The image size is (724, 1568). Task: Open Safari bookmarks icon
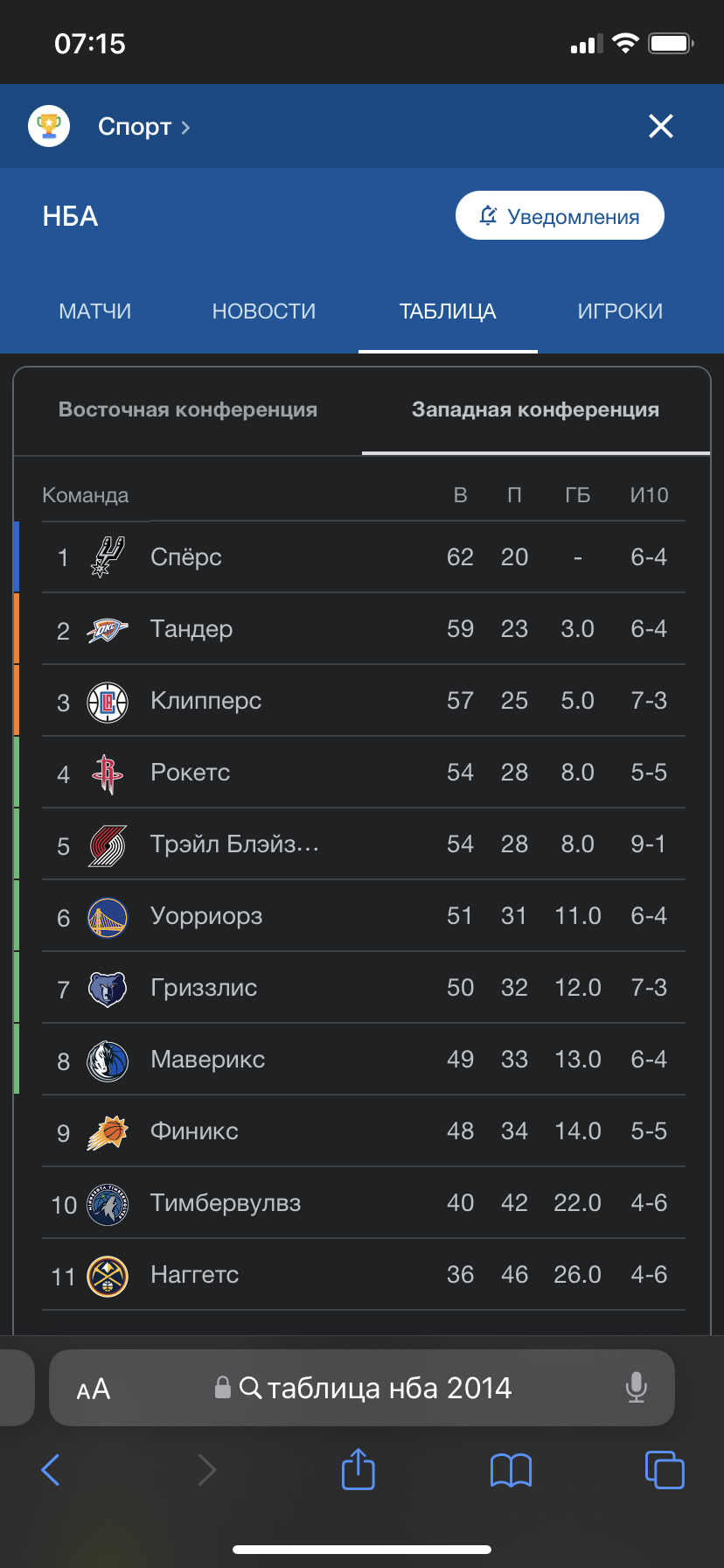[x=512, y=1470]
